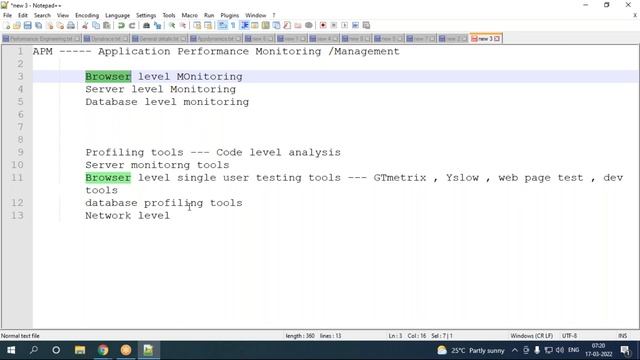Click the Zoom In toolbar icon

[x=172, y=25]
